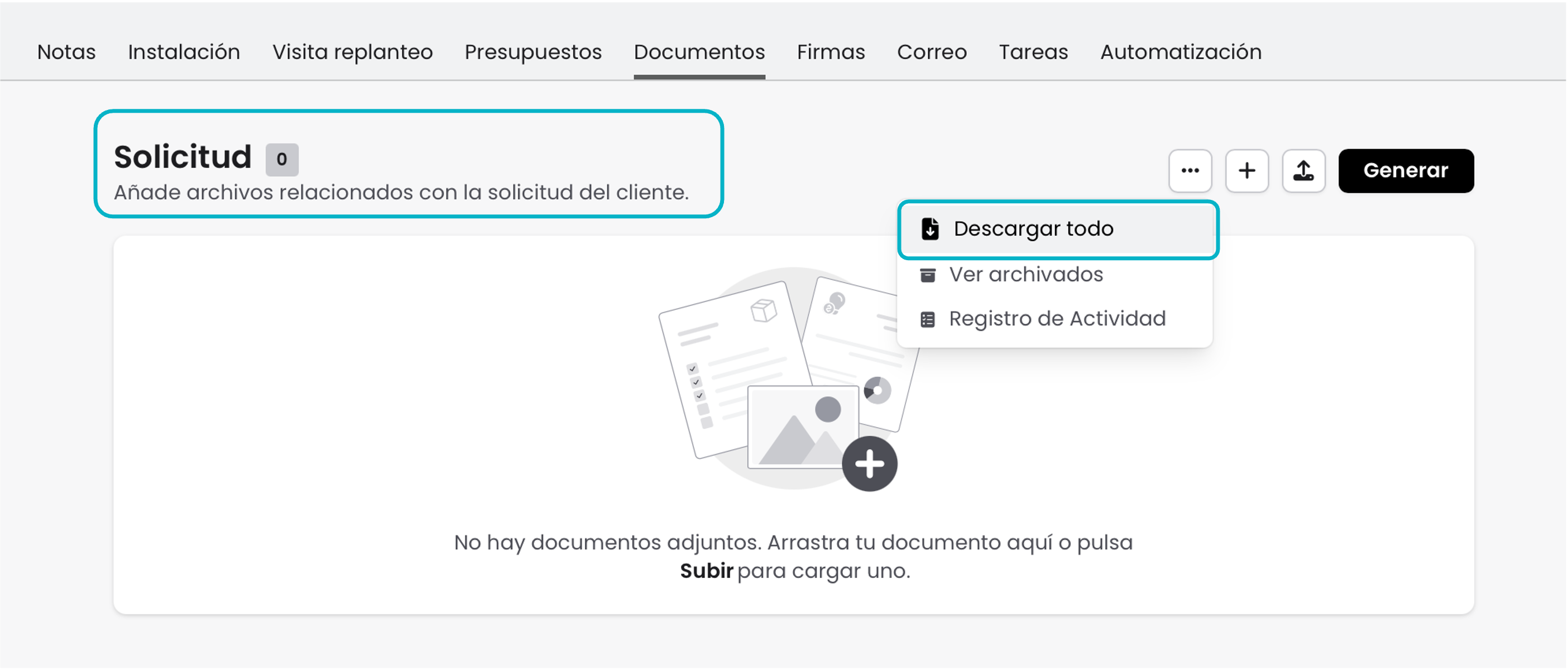
Task: Go to the Automatización tab
Action: point(1181,52)
